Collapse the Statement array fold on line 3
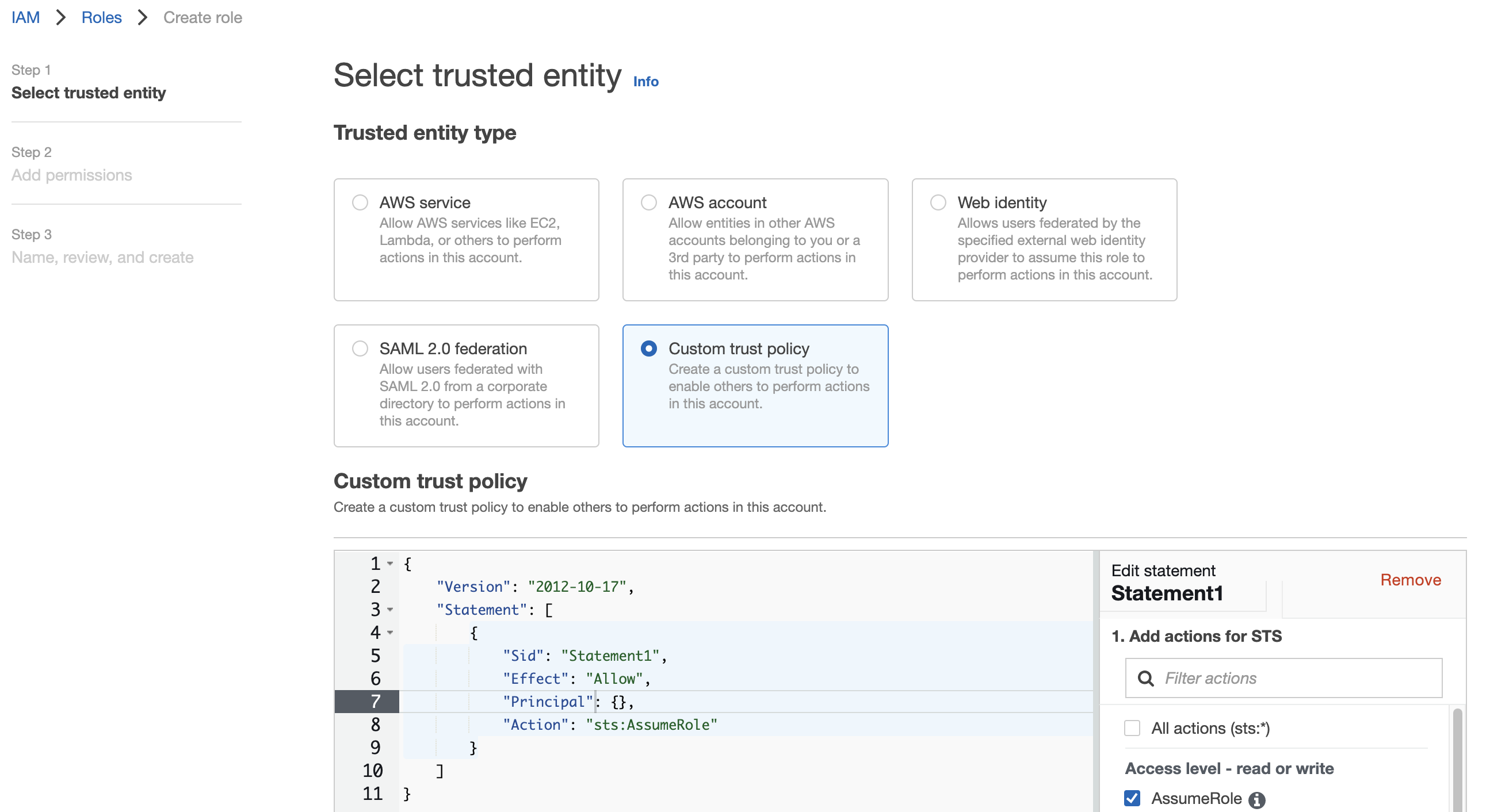Viewport: 1490px width, 812px height. 391,610
